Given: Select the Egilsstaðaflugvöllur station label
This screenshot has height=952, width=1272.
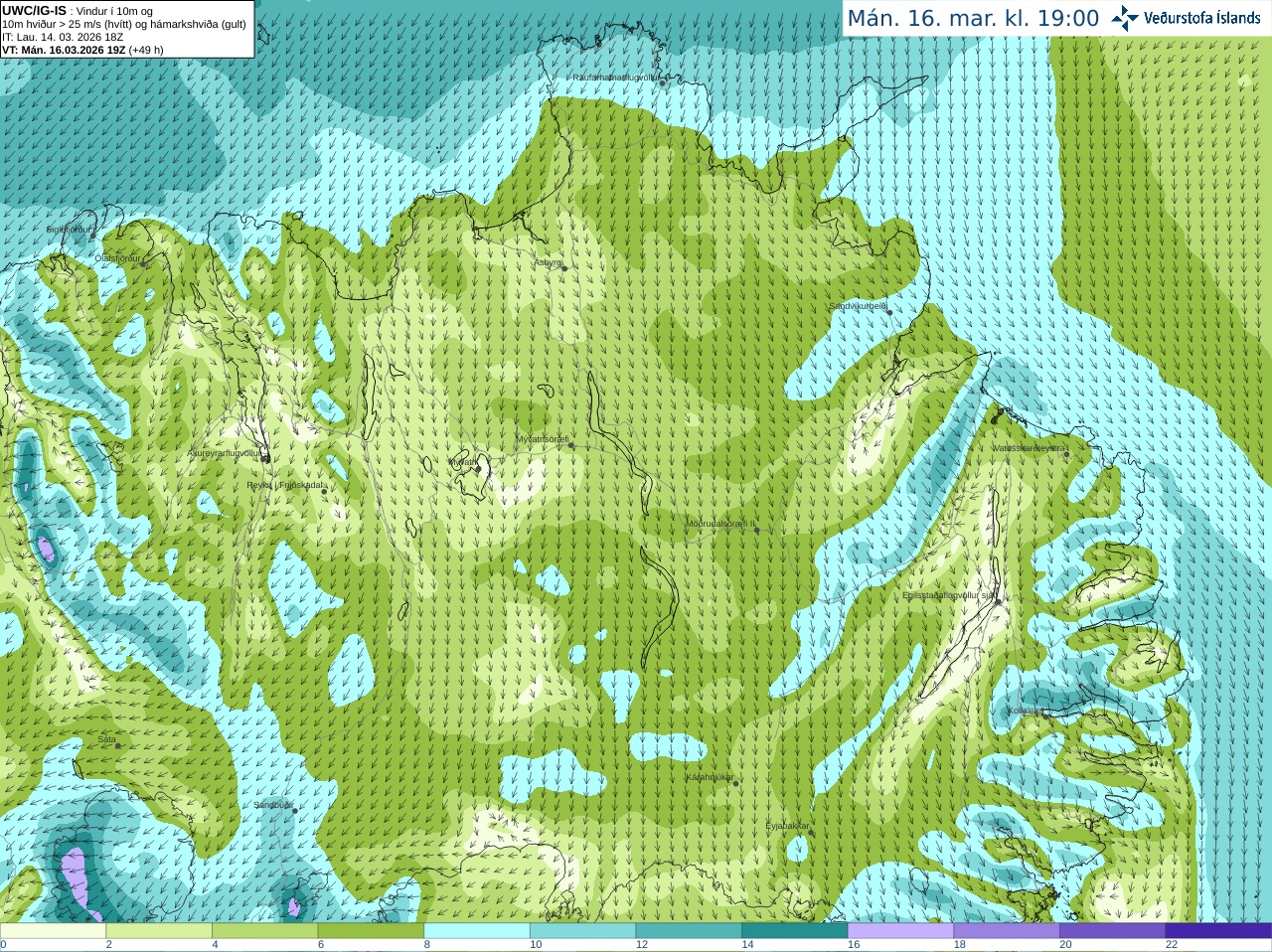Looking at the screenshot, I should click(948, 595).
